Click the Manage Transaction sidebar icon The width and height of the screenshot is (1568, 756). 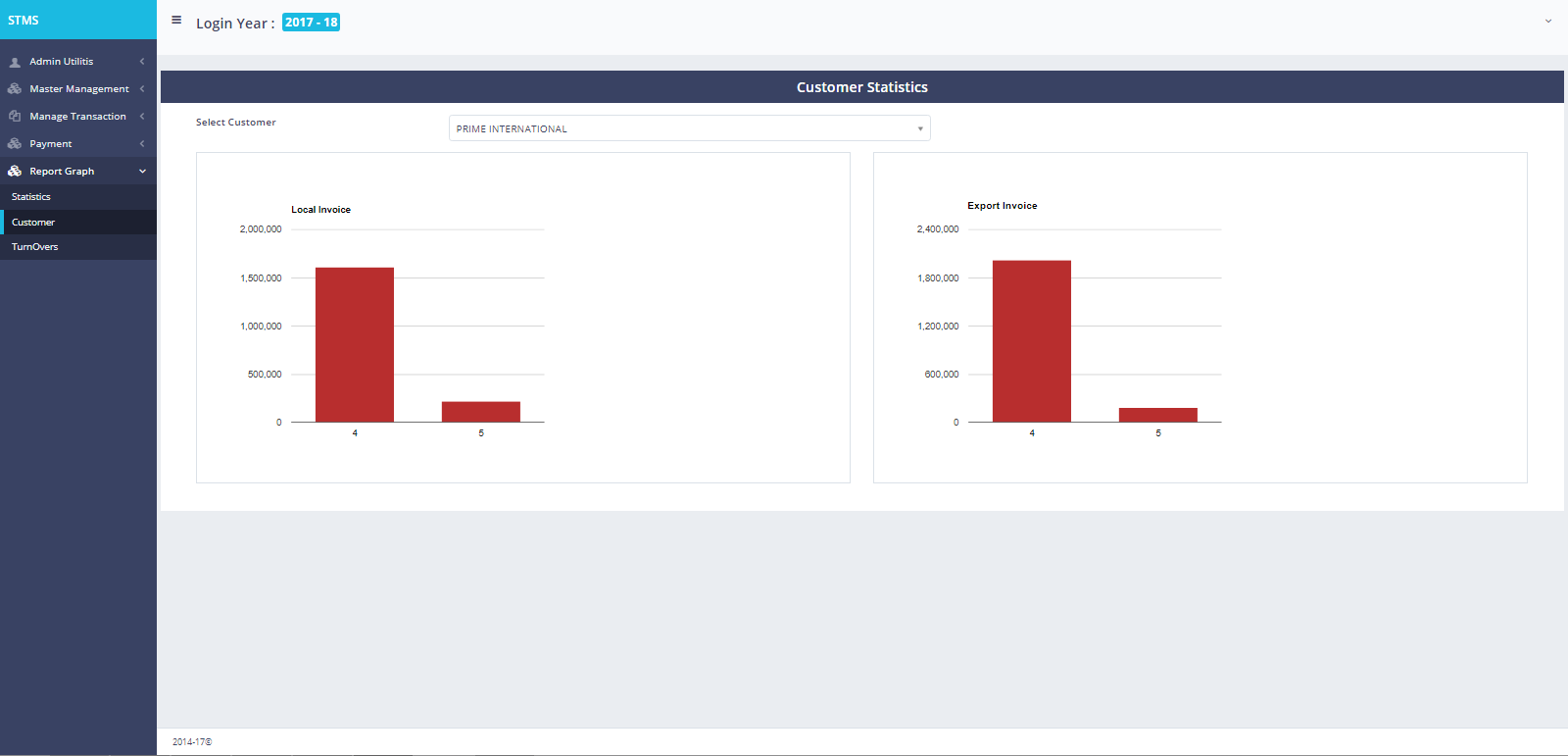[x=15, y=117]
